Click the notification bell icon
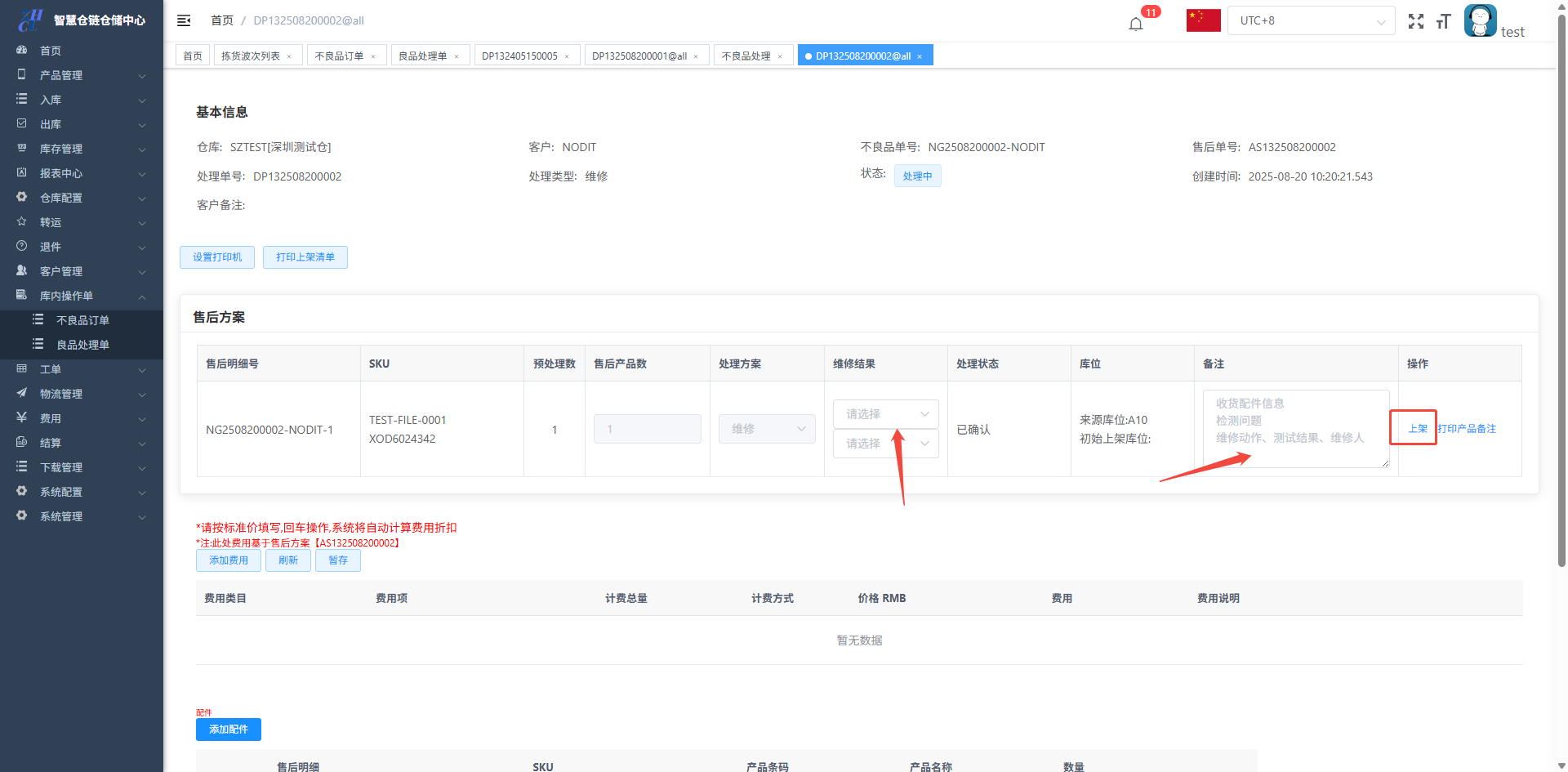Viewport: 1568px width, 772px height. [1135, 23]
